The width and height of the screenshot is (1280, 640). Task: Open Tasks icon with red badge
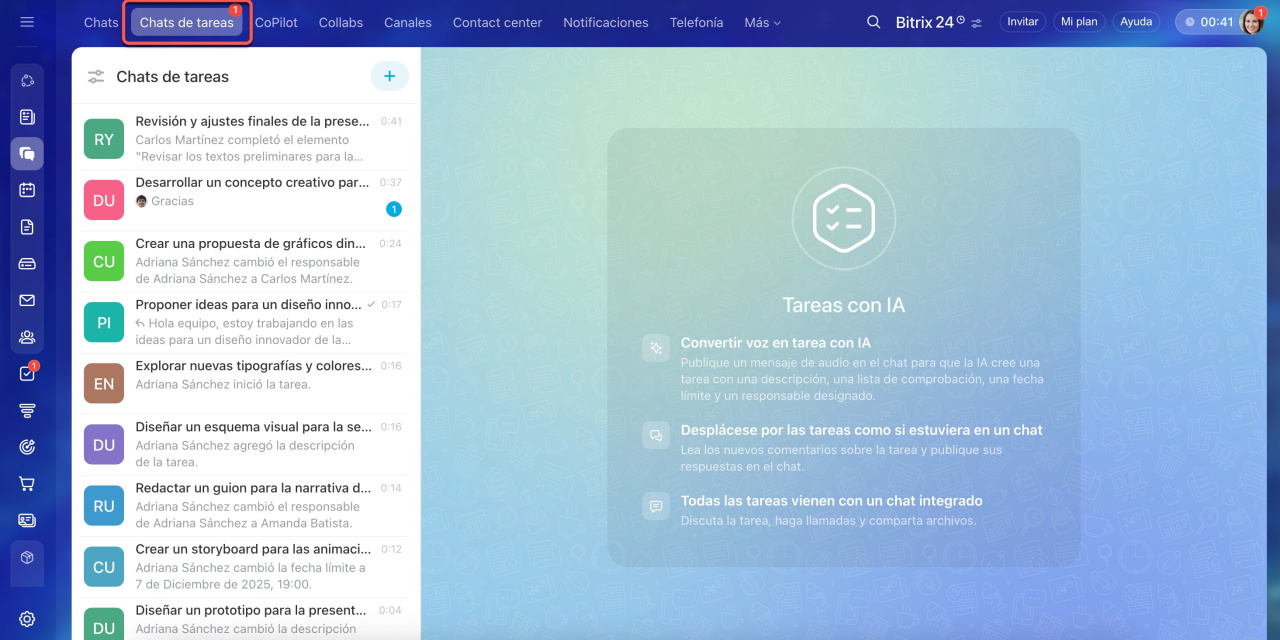click(27, 374)
